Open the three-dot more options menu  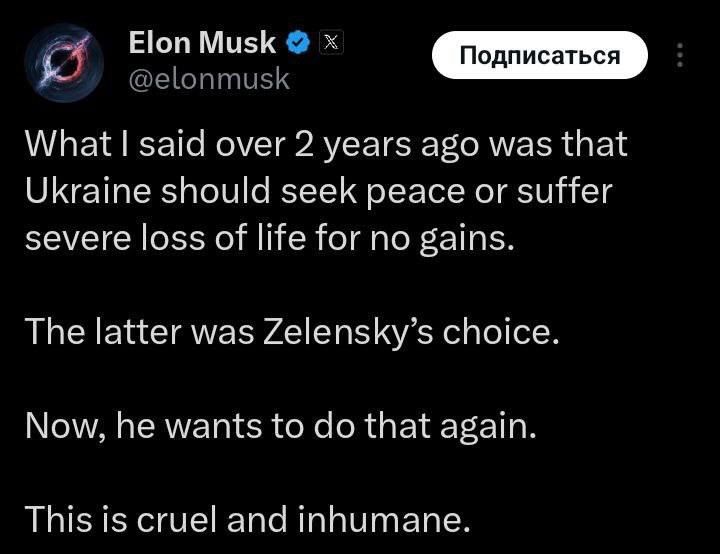pos(680,55)
